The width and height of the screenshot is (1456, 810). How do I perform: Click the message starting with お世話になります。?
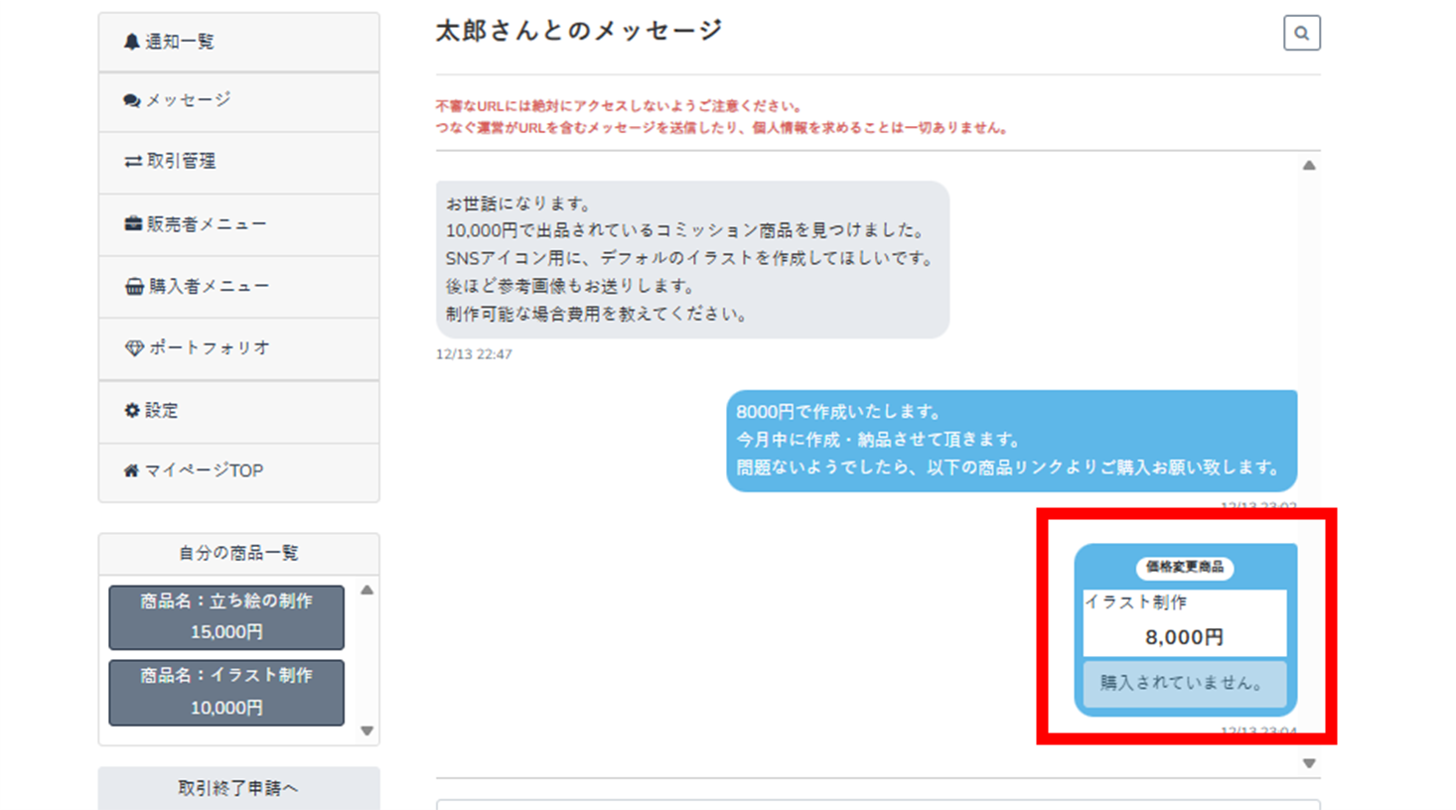pyautogui.click(x=692, y=260)
